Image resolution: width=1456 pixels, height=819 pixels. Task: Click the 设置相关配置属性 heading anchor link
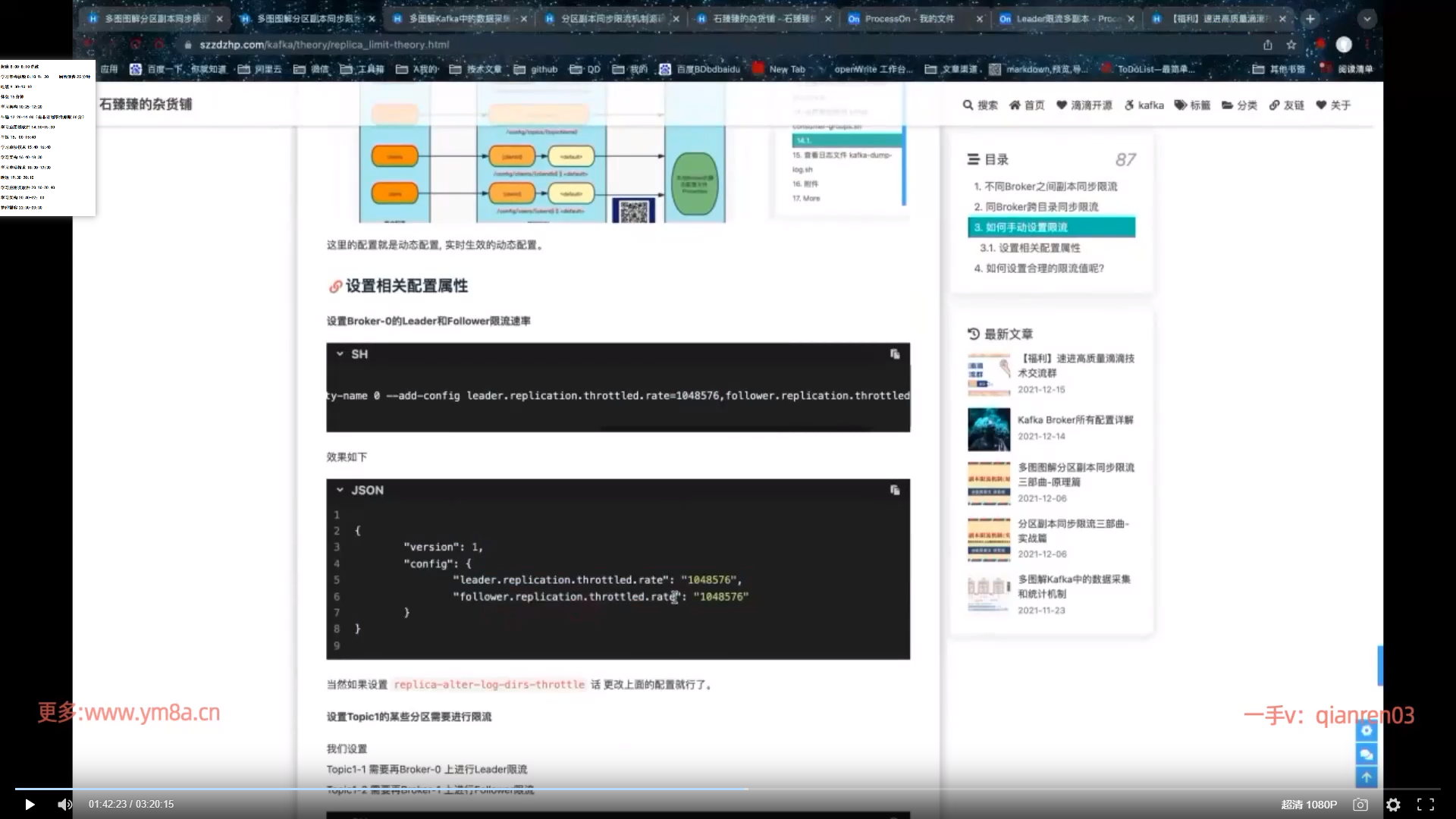click(x=334, y=287)
